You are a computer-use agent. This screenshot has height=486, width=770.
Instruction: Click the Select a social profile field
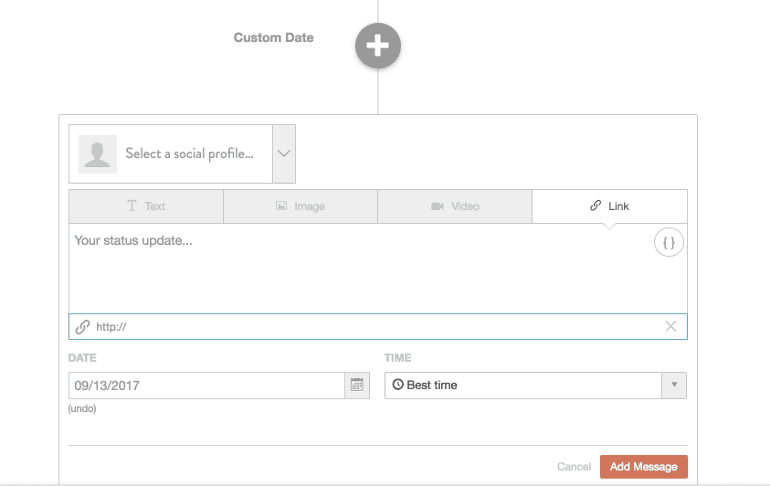coord(189,154)
